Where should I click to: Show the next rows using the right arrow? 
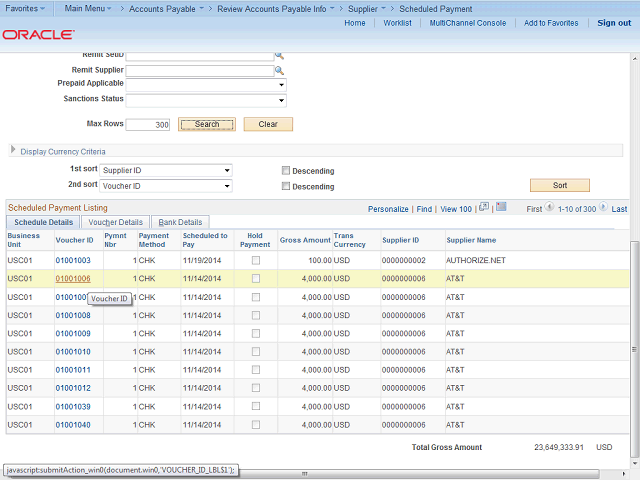tap(604, 209)
